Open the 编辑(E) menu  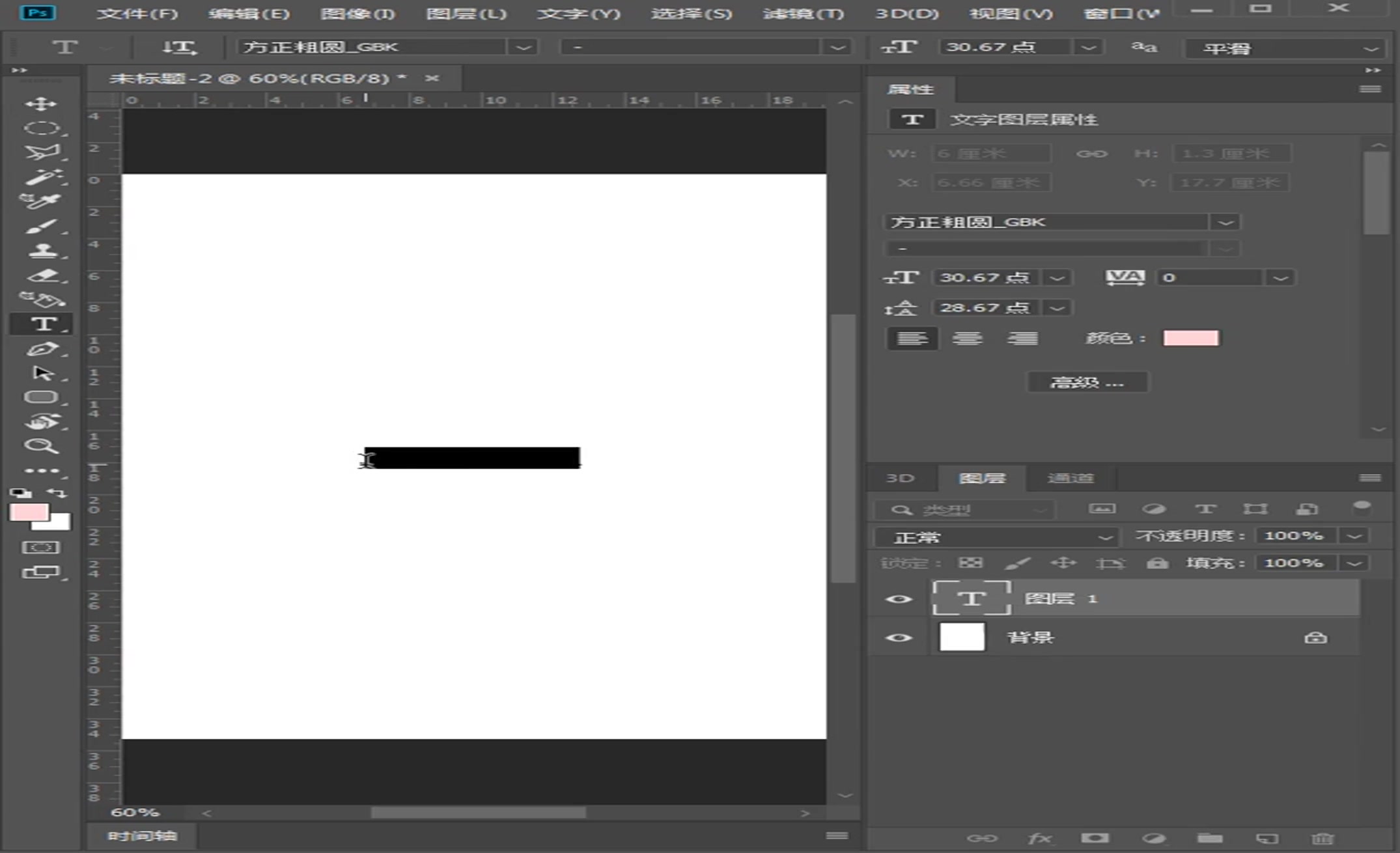pos(249,13)
